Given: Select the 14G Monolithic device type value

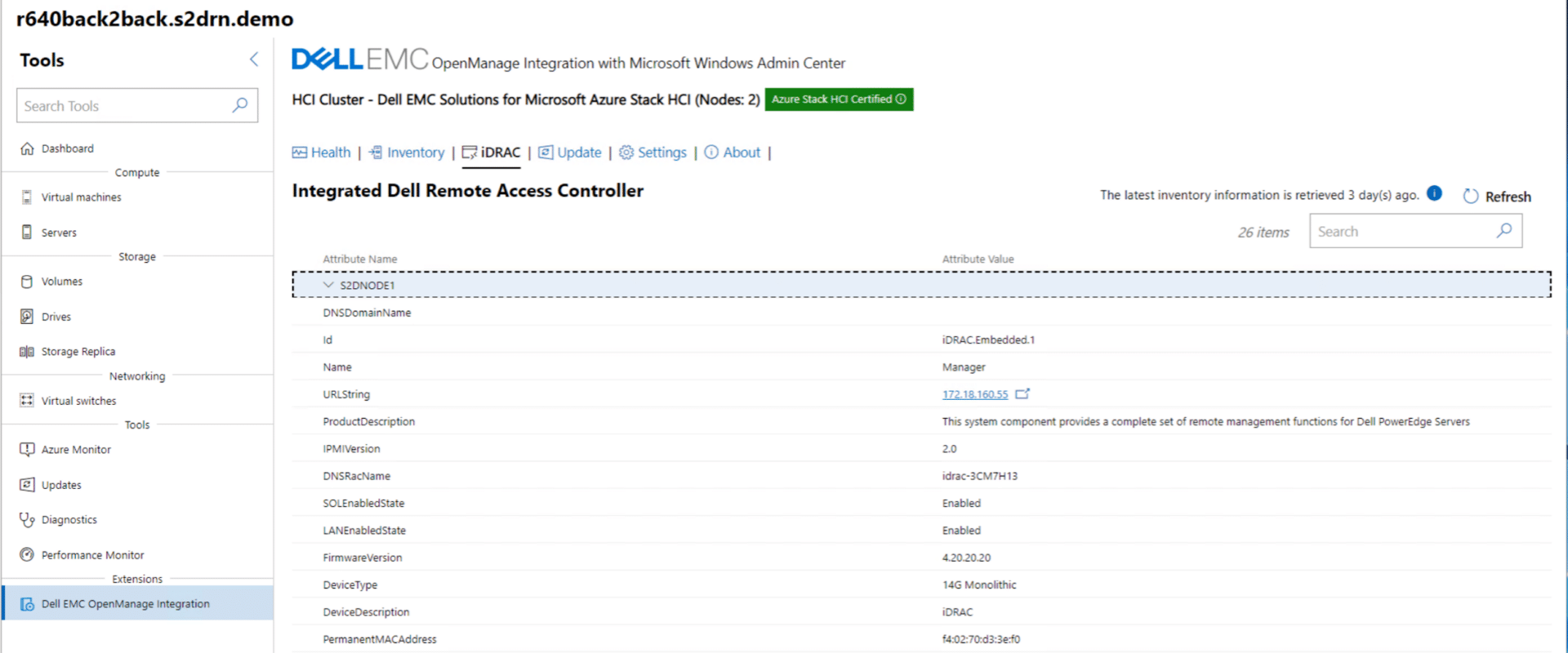Looking at the screenshot, I should pyautogui.click(x=979, y=585).
